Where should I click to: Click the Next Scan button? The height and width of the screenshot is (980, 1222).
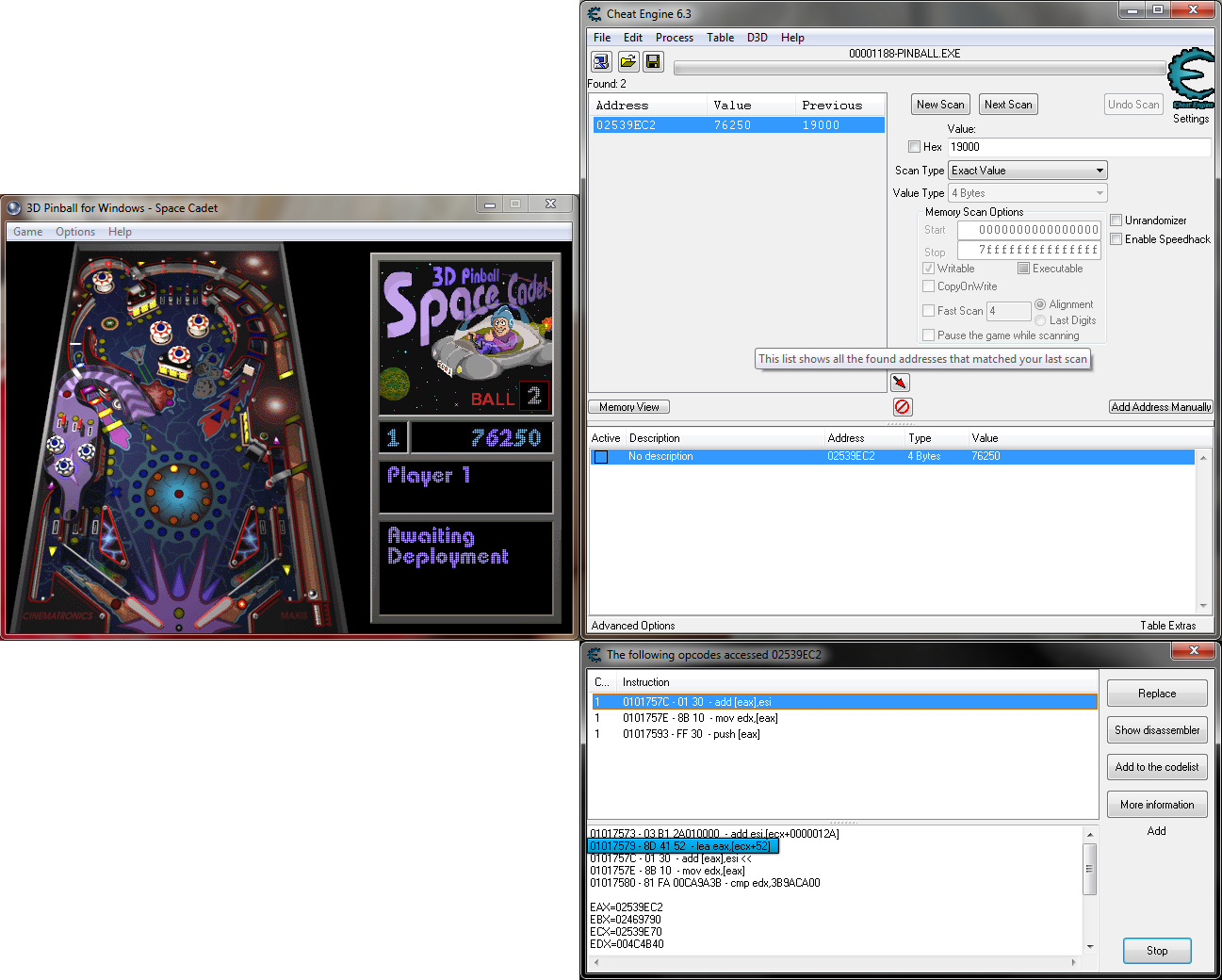[1008, 105]
